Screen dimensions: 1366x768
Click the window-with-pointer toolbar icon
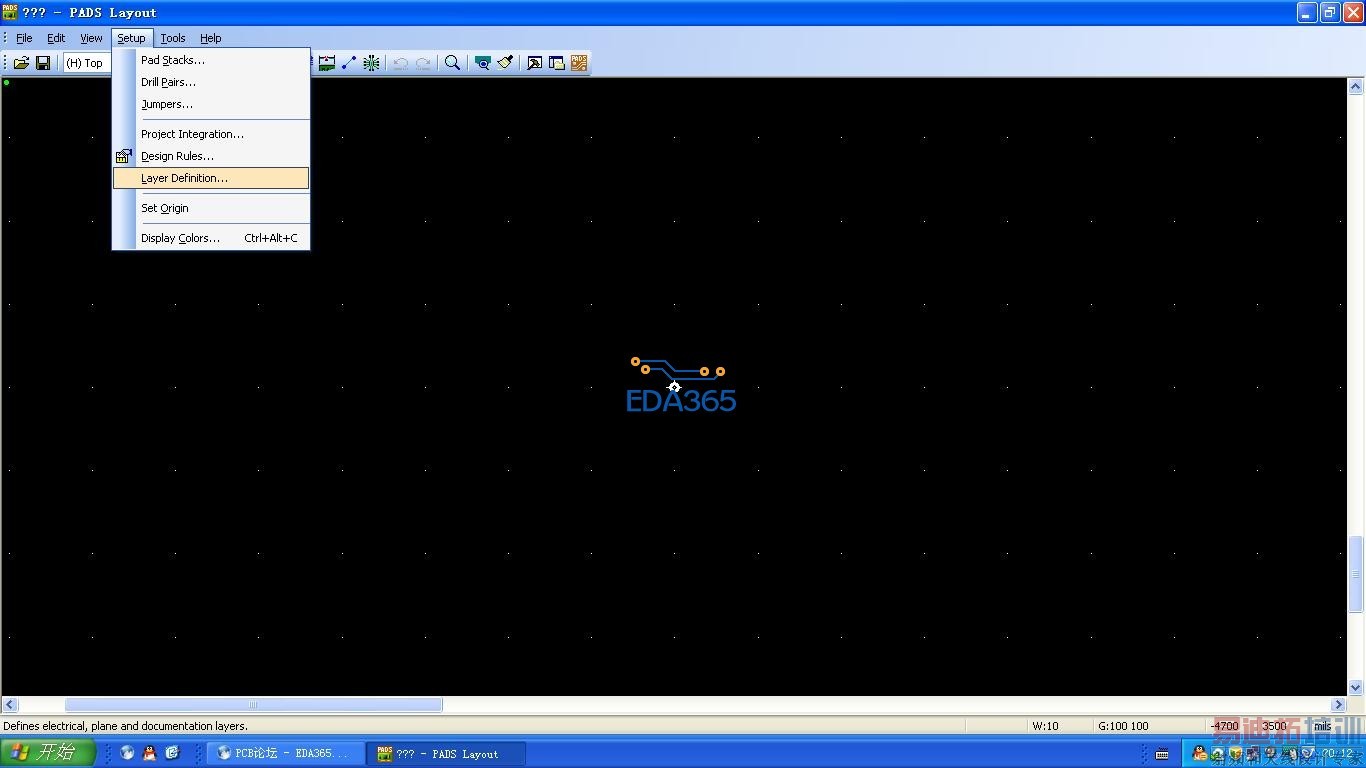tap(535, 63)
